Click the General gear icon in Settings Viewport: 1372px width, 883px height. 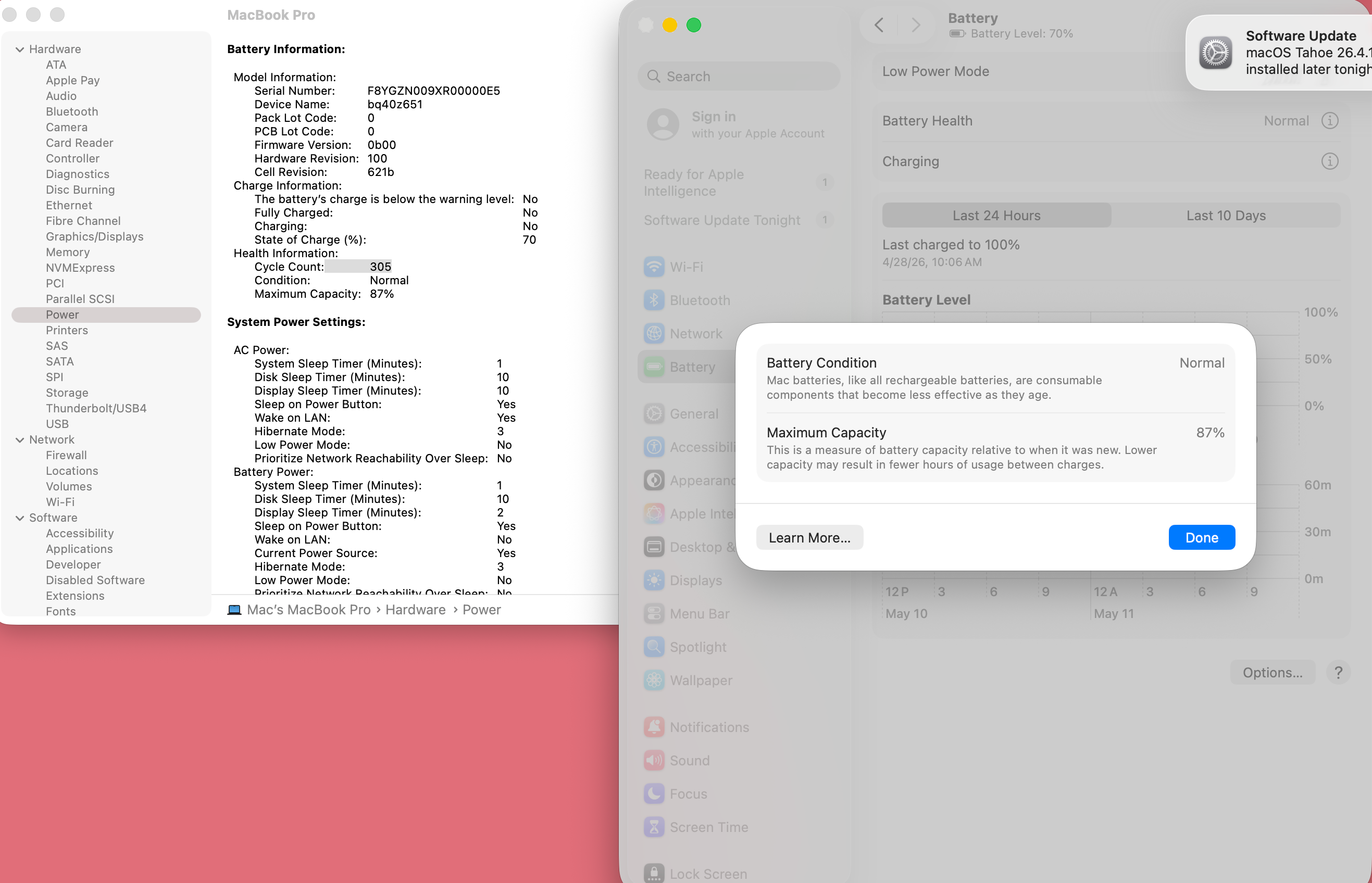(654, 413)
